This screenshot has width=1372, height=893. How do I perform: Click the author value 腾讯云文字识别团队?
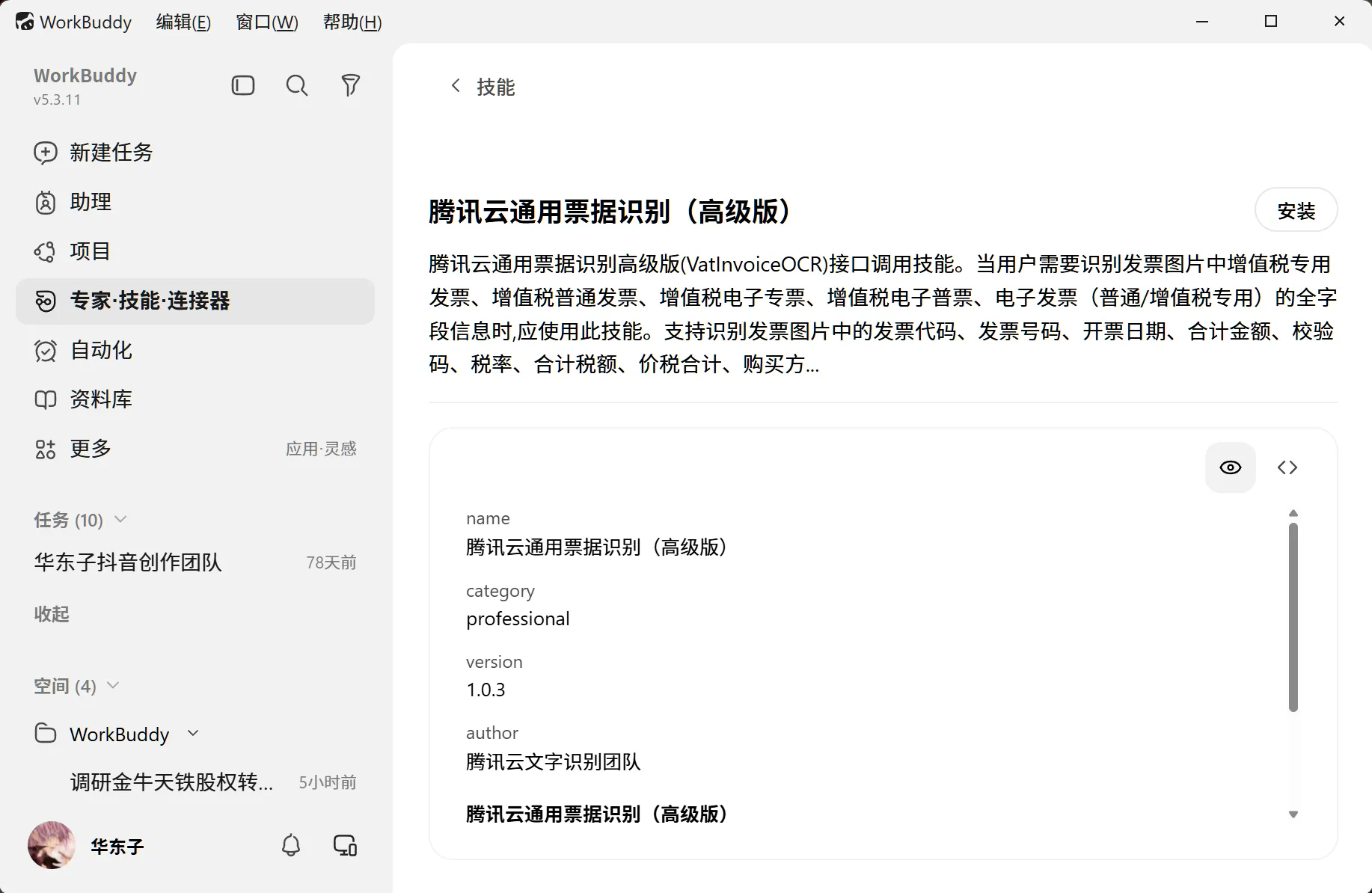554,761
